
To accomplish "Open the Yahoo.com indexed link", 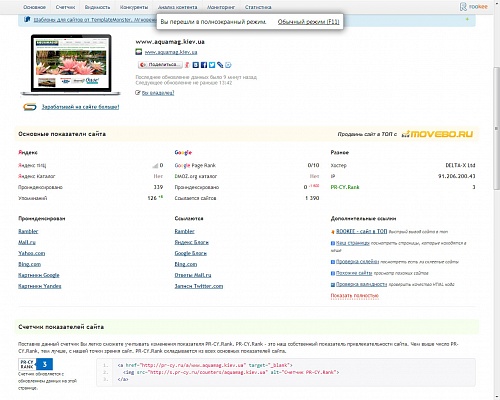I will pos(32,253).
